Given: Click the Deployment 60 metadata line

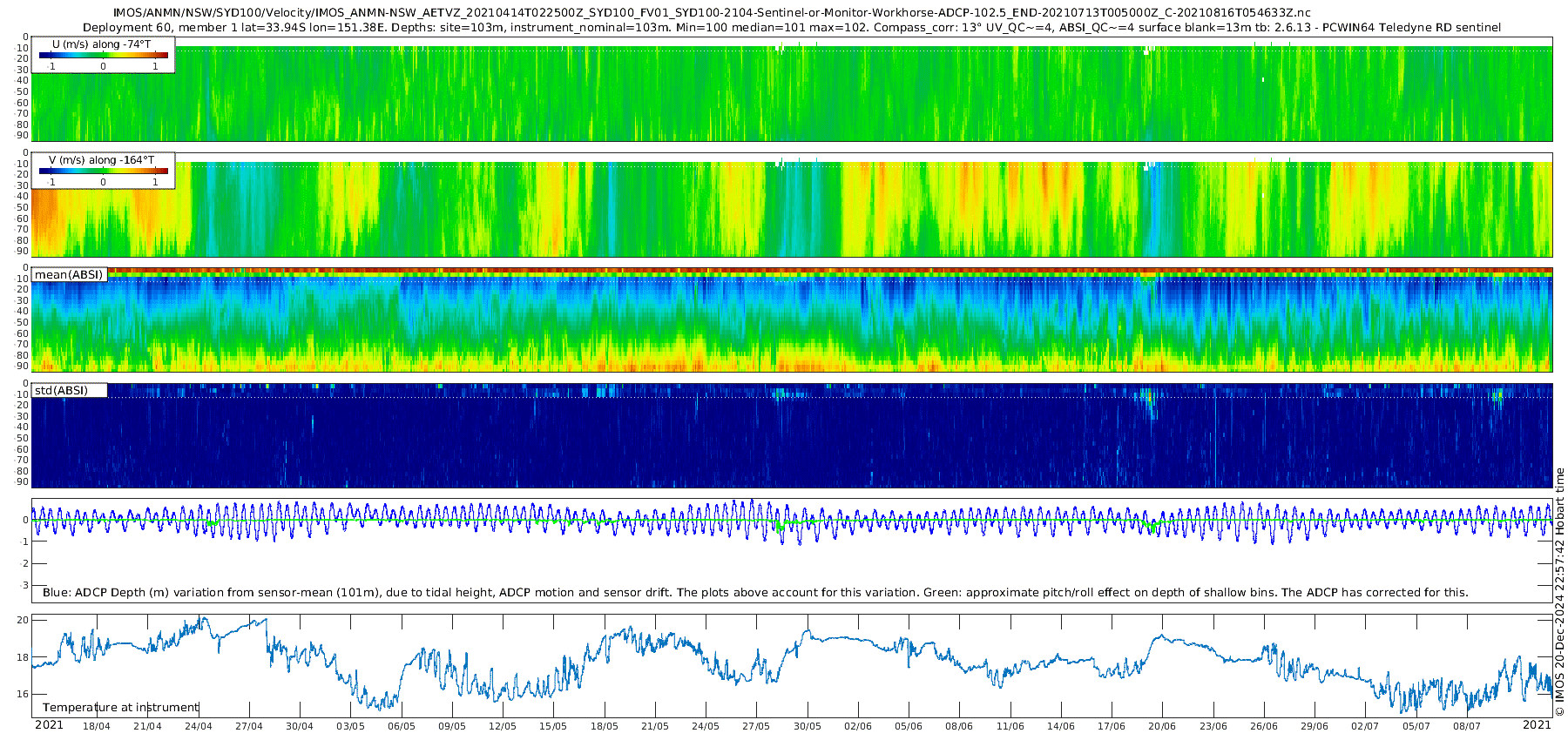Looking at the screenshot, I should [x=791, y=28].
